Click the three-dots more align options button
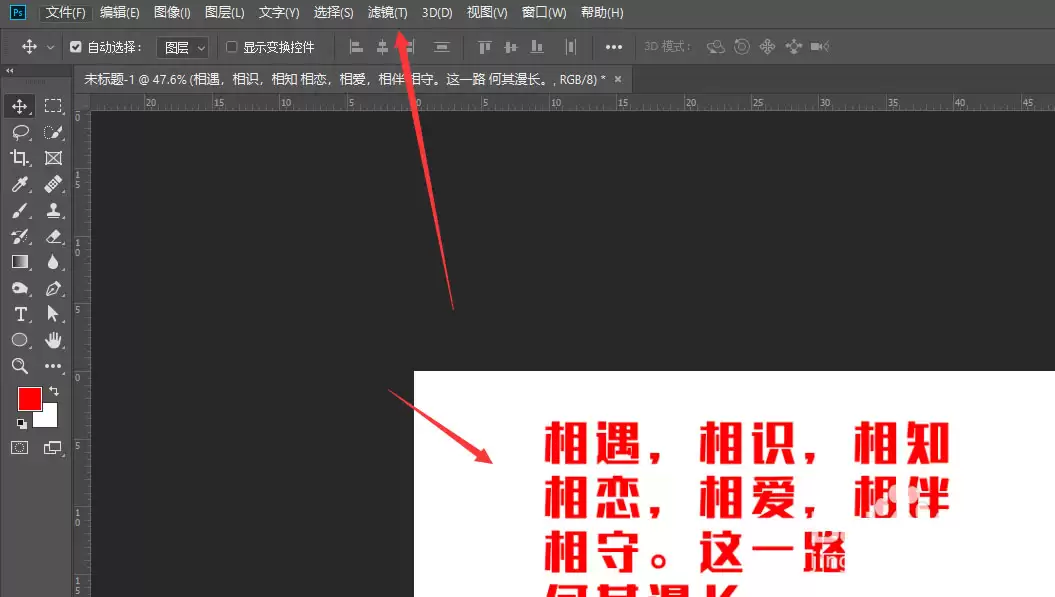Image resolution: width=1055 pixels, height=597 pixels. click(614, 47)
